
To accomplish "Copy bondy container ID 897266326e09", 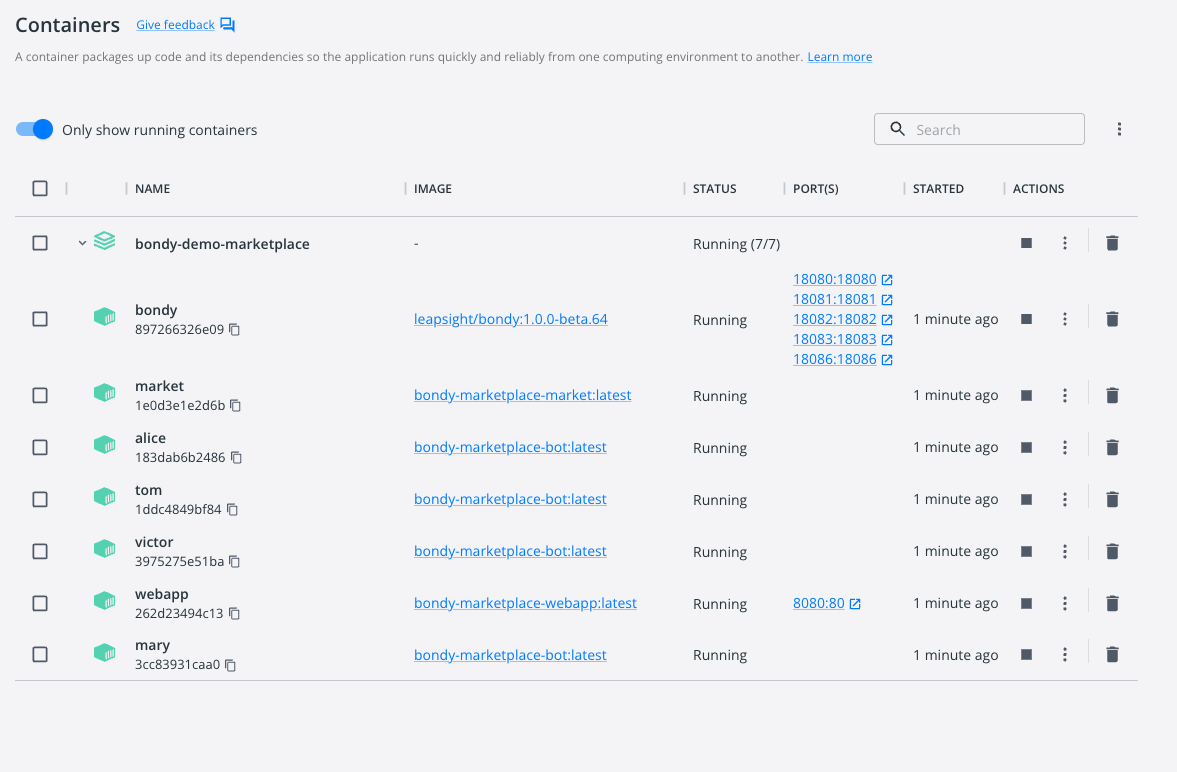I will click(234, 330).
